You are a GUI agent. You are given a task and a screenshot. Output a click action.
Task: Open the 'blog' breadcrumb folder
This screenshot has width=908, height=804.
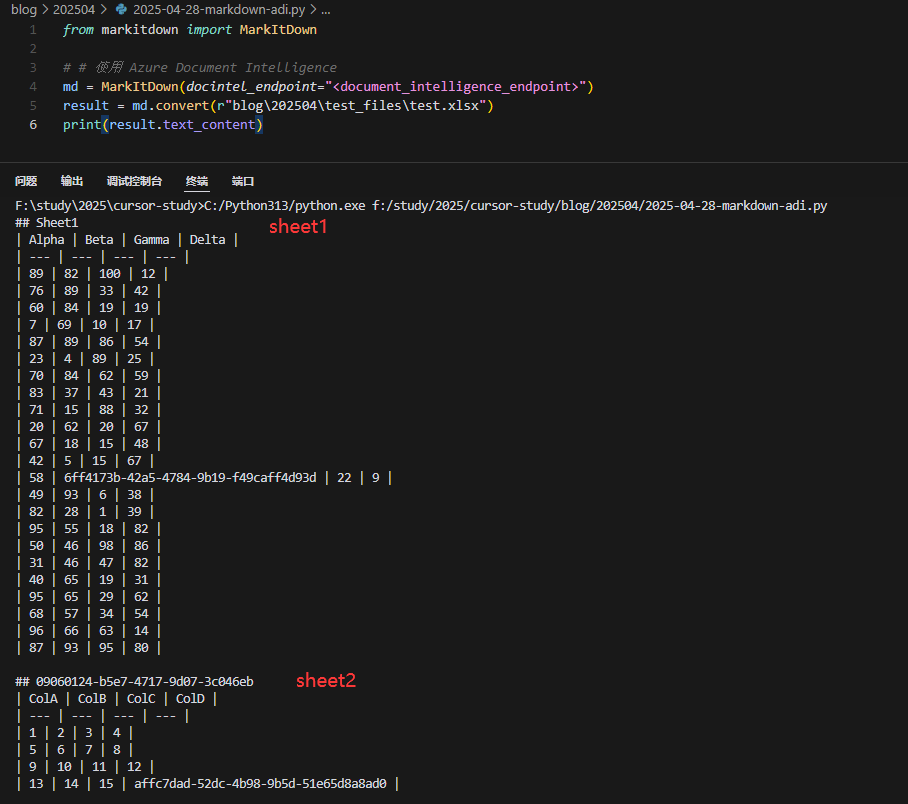24,9
